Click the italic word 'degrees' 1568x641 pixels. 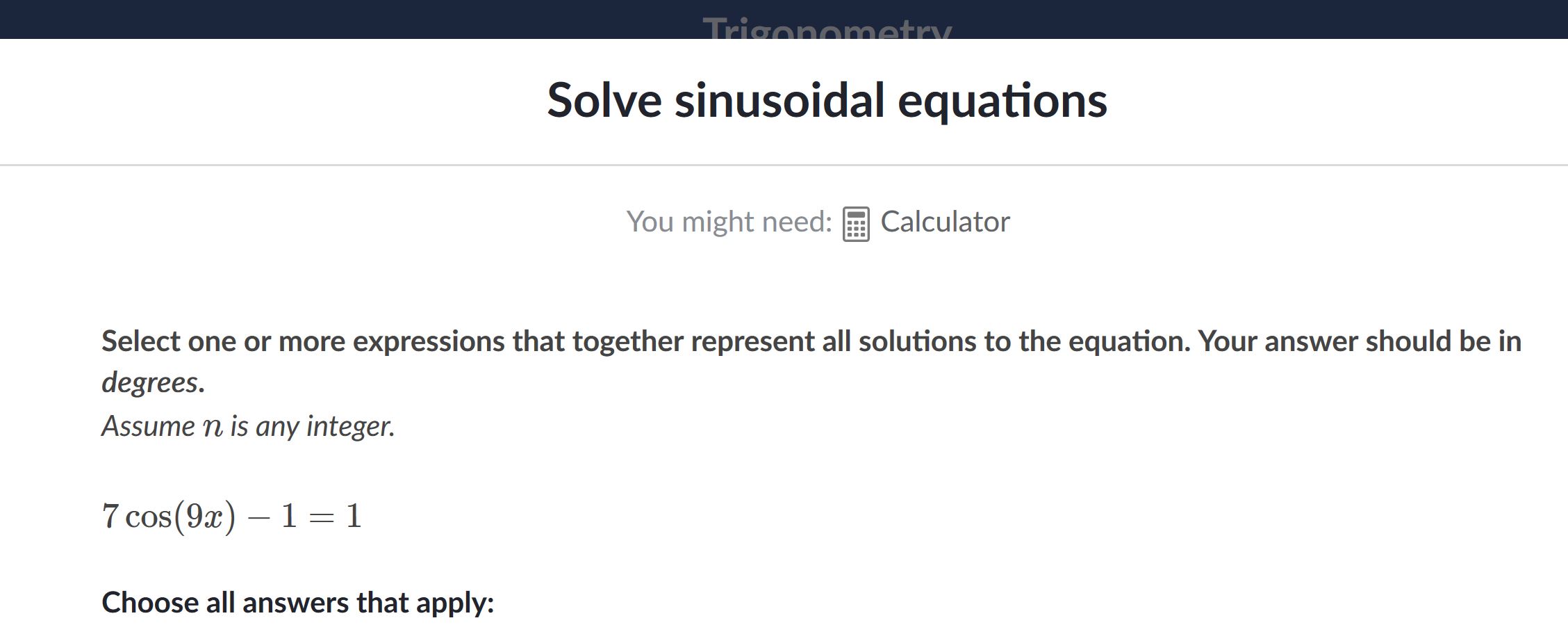[x=150, y=382]
